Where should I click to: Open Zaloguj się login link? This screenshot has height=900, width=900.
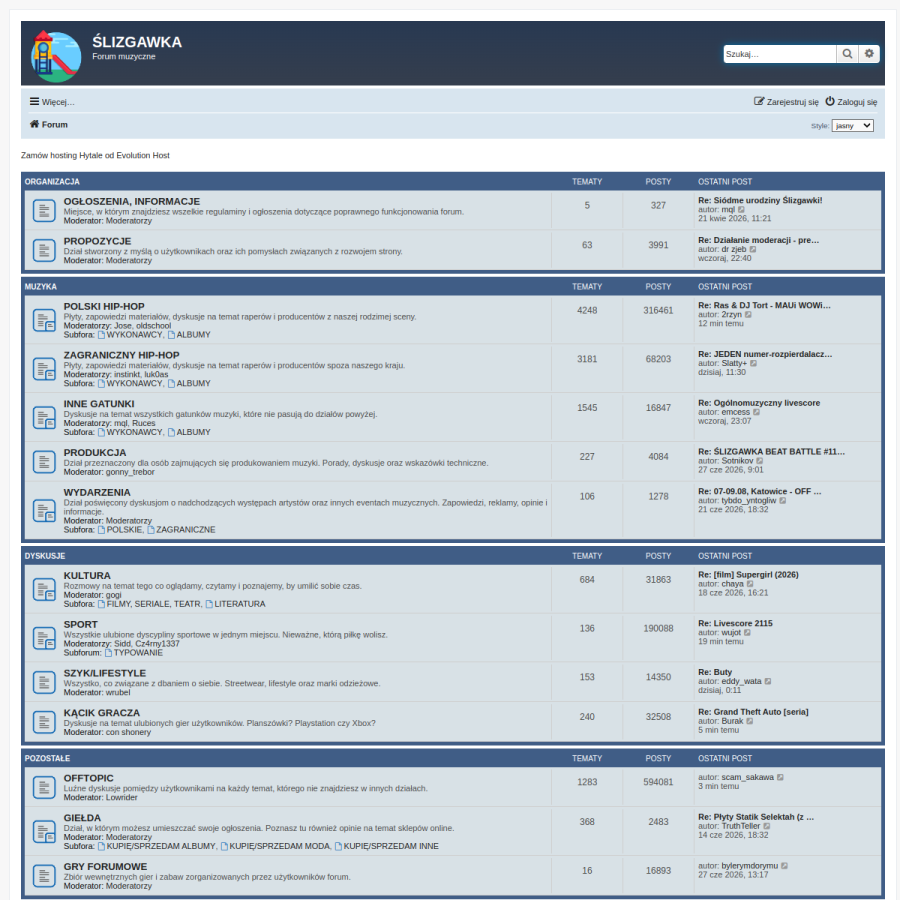tap(851, 102)
